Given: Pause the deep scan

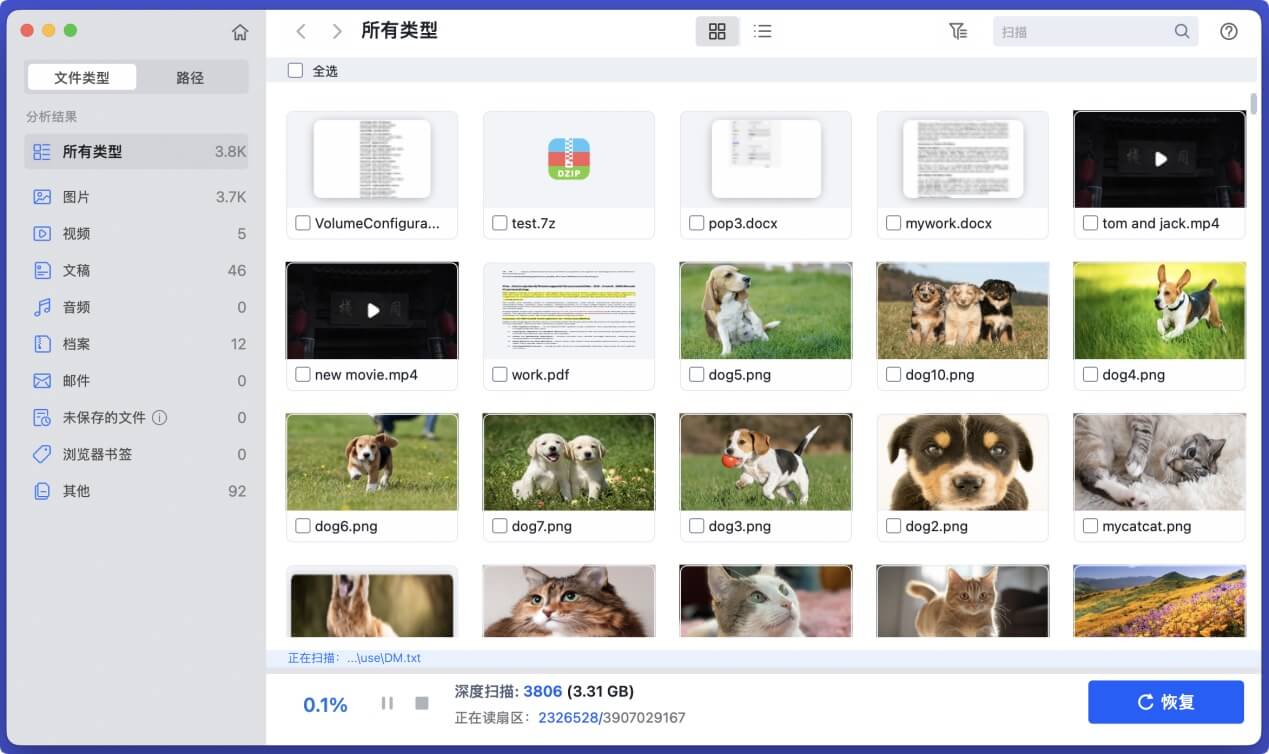Looking at the screenshot, I should [x=387, y=702].
